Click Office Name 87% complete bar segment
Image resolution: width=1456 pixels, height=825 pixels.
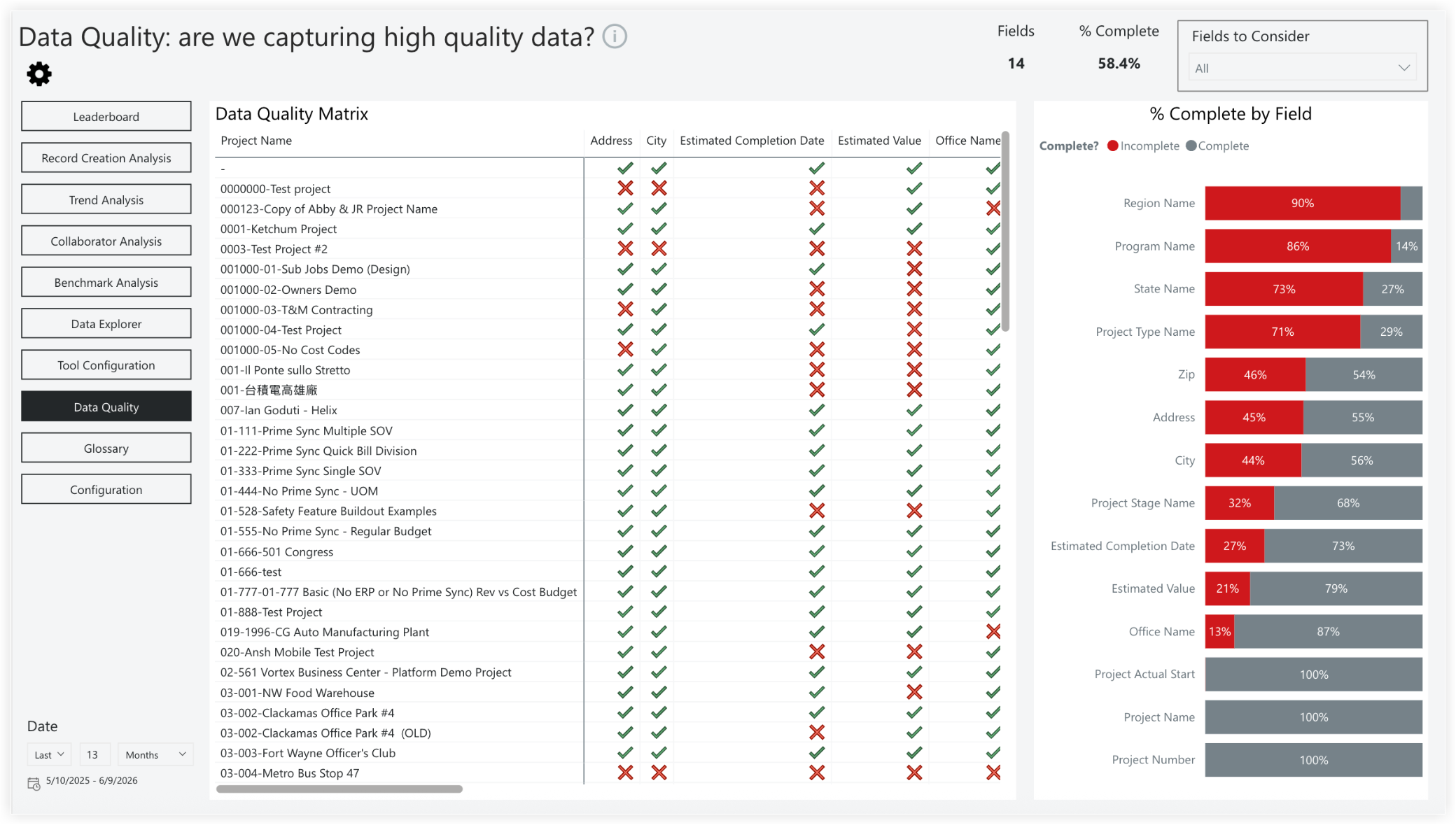click(1328, 631)
